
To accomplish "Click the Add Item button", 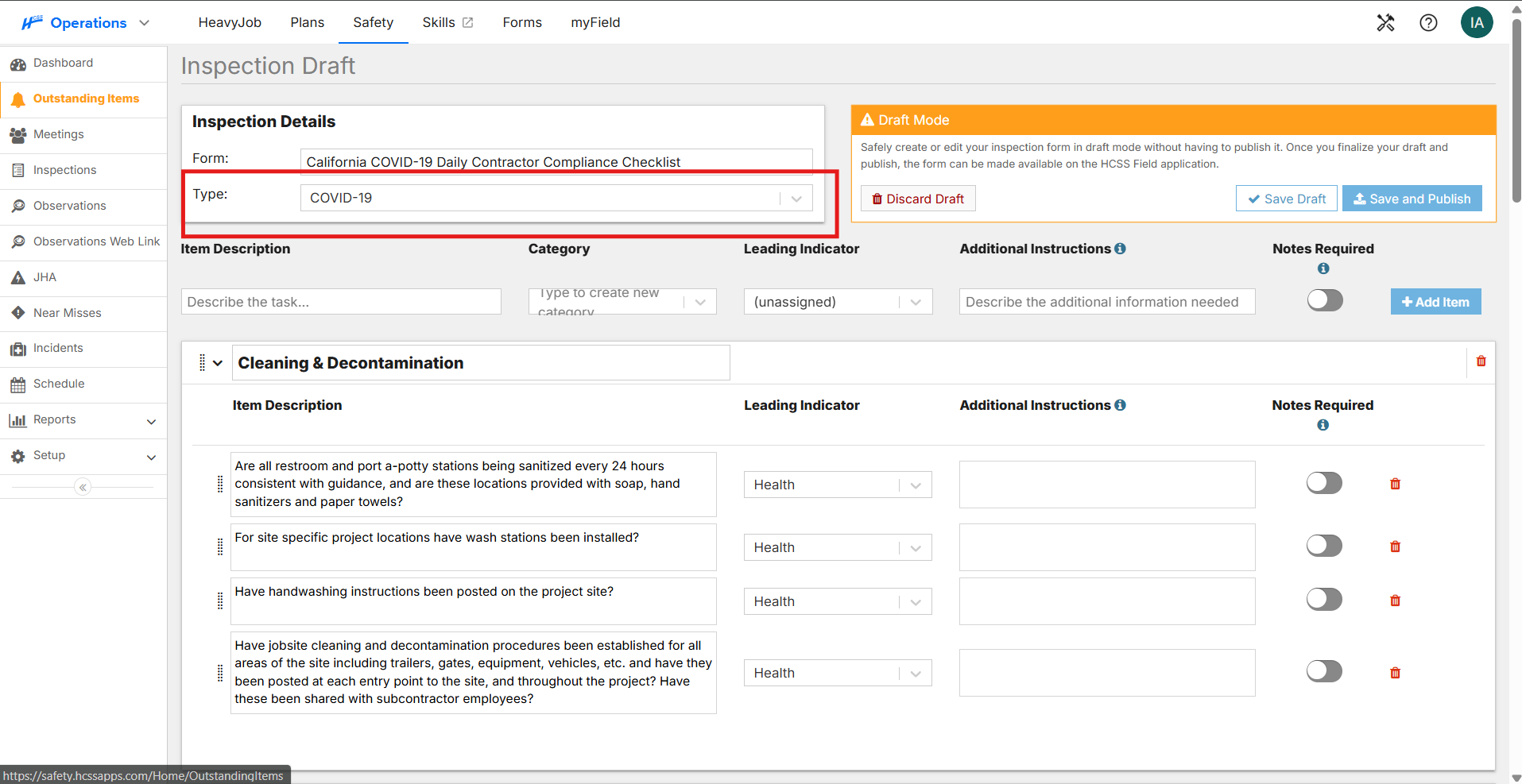I will [x=1436, y=302].
